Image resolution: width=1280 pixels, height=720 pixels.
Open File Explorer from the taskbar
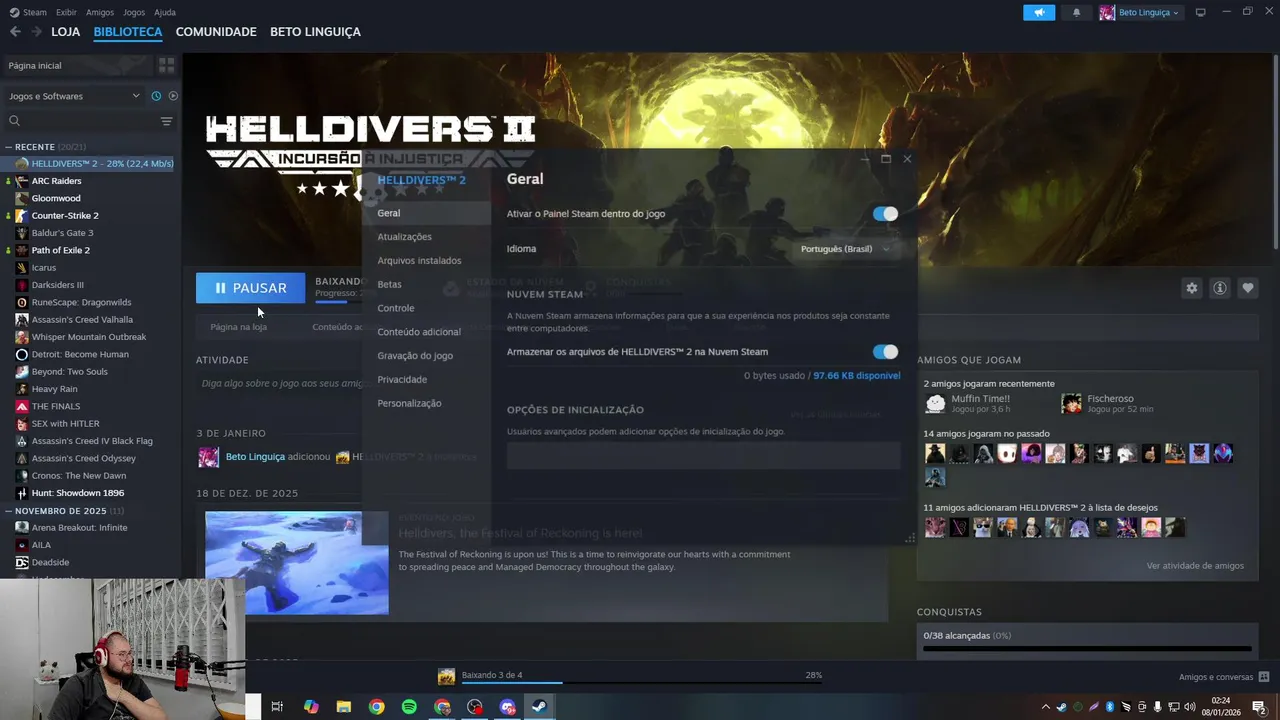(344, 707)
